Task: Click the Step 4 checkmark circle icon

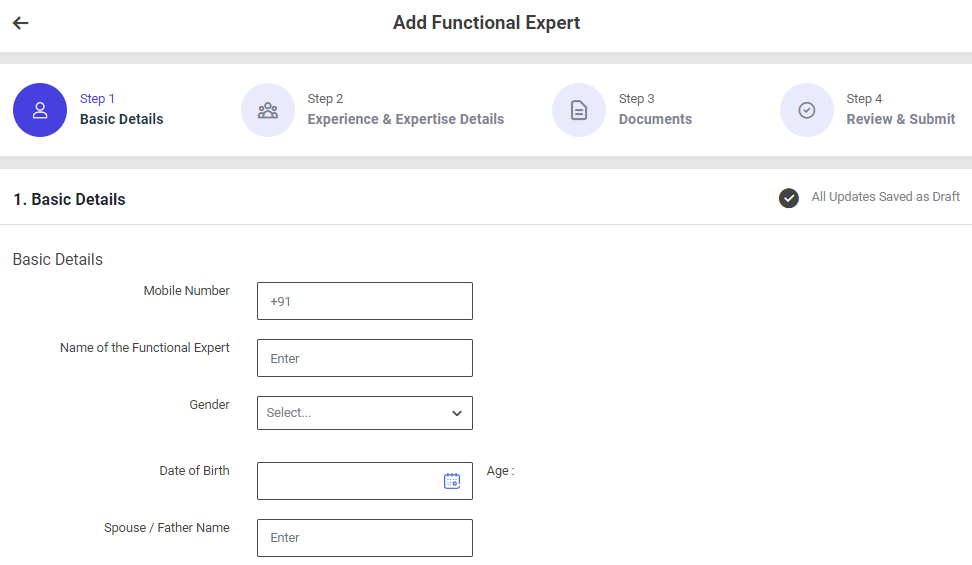Action: pos(807,110)
